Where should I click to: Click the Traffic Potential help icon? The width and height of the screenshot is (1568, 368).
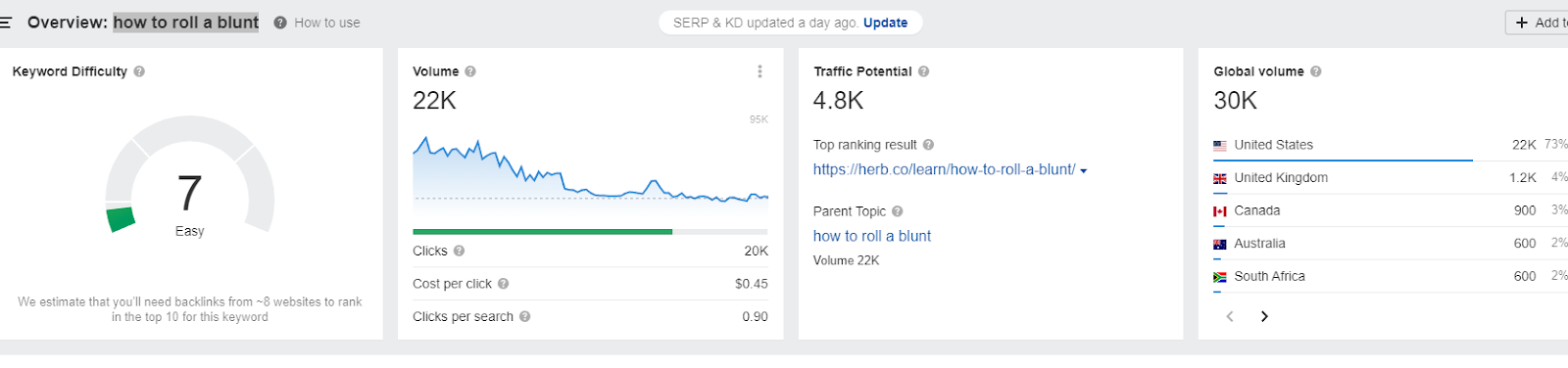pos(923,71)
